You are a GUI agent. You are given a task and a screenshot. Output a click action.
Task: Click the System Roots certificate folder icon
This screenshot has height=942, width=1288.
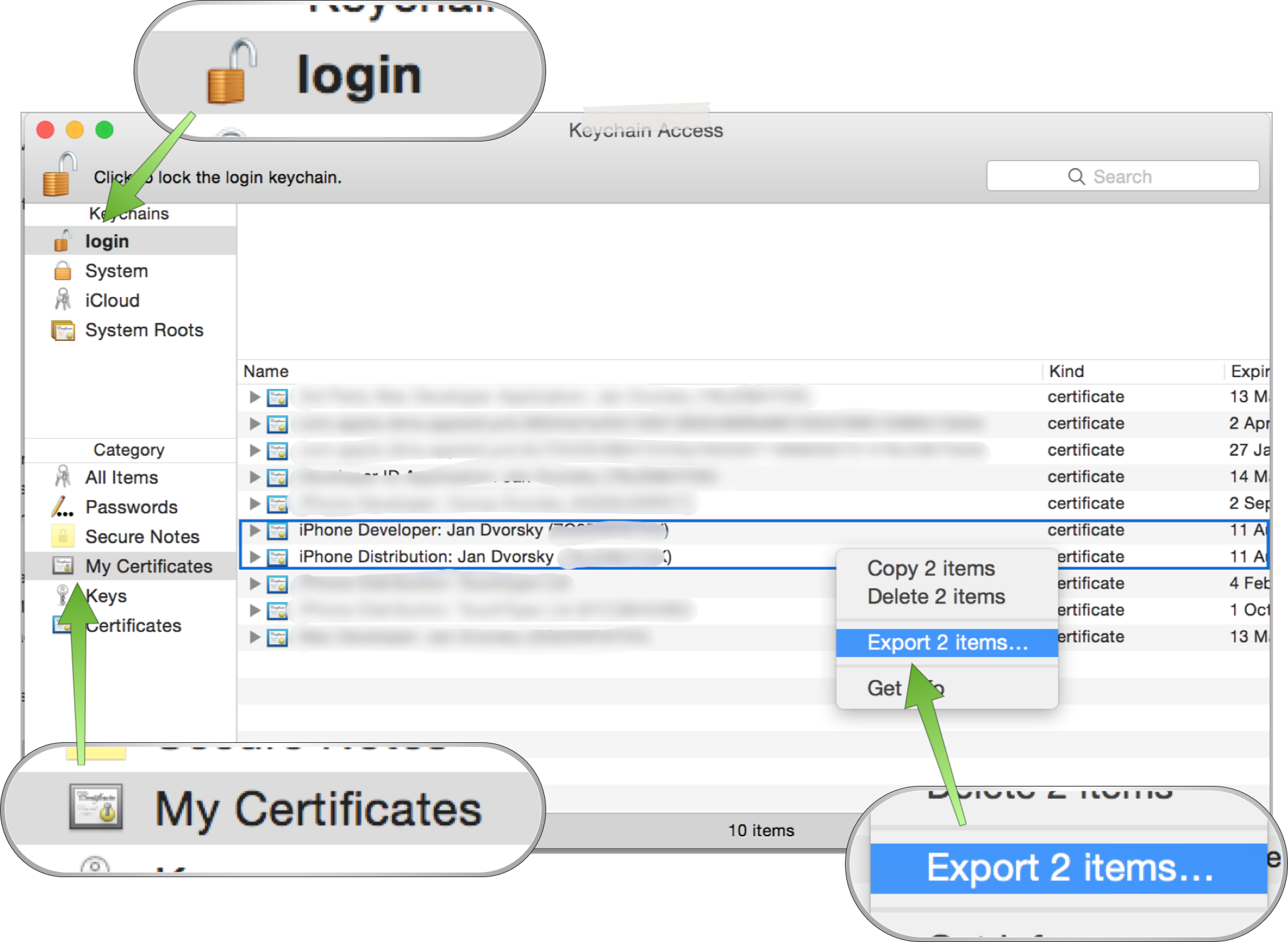pos(63,329)
